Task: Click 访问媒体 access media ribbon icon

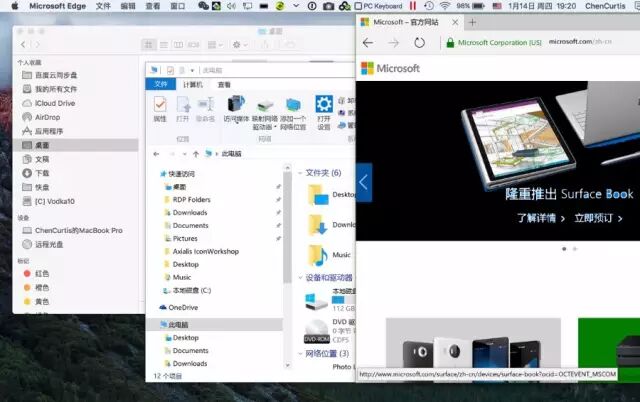Action: [236, 109]
